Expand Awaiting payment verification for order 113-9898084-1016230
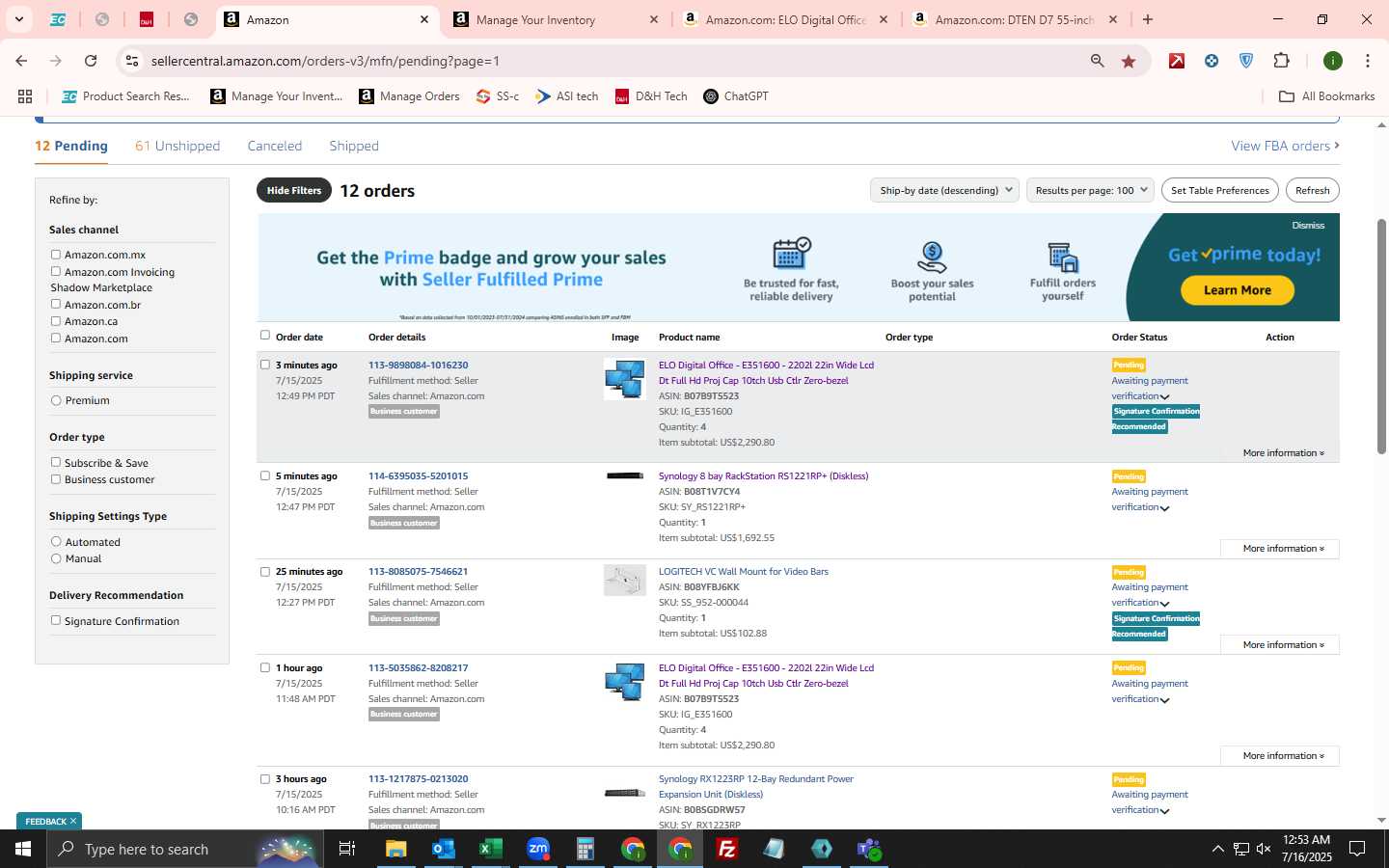This screenshot has height=868, width=1389. [1164, 396]
